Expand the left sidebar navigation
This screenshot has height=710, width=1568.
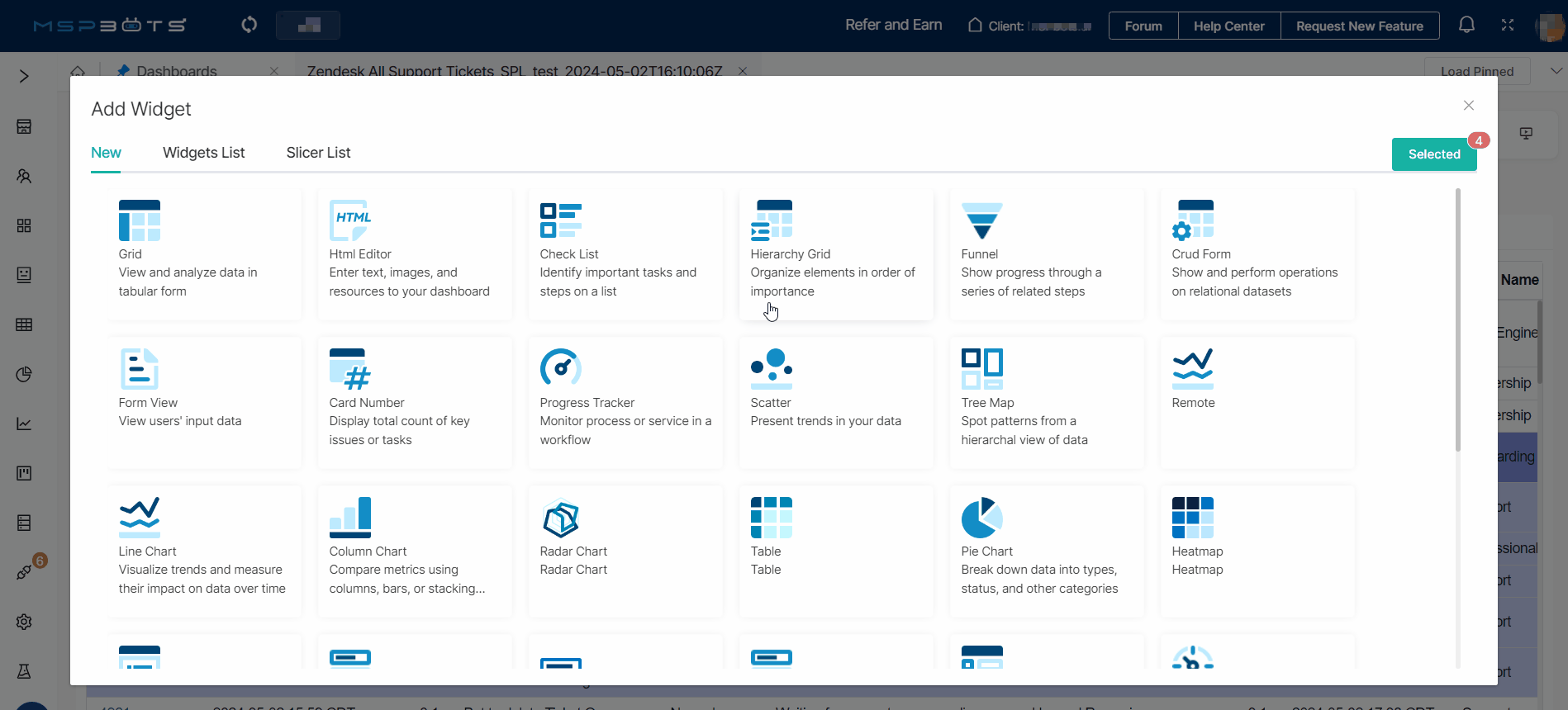pyautogui.click(x=24, y=77)
